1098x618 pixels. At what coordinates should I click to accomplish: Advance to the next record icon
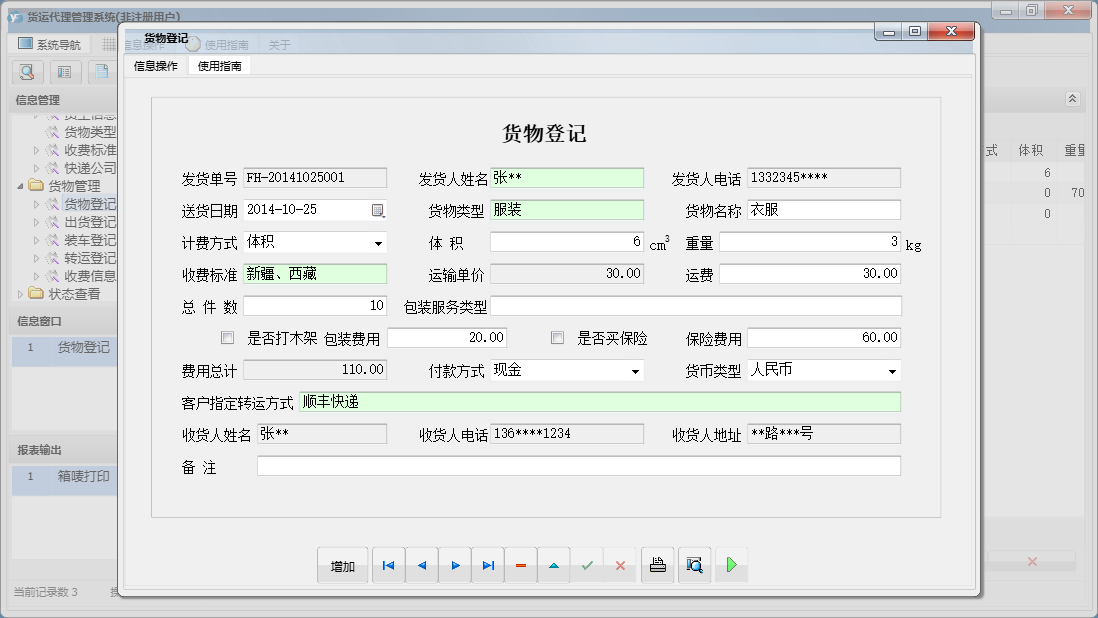click(x=455, y=565)
